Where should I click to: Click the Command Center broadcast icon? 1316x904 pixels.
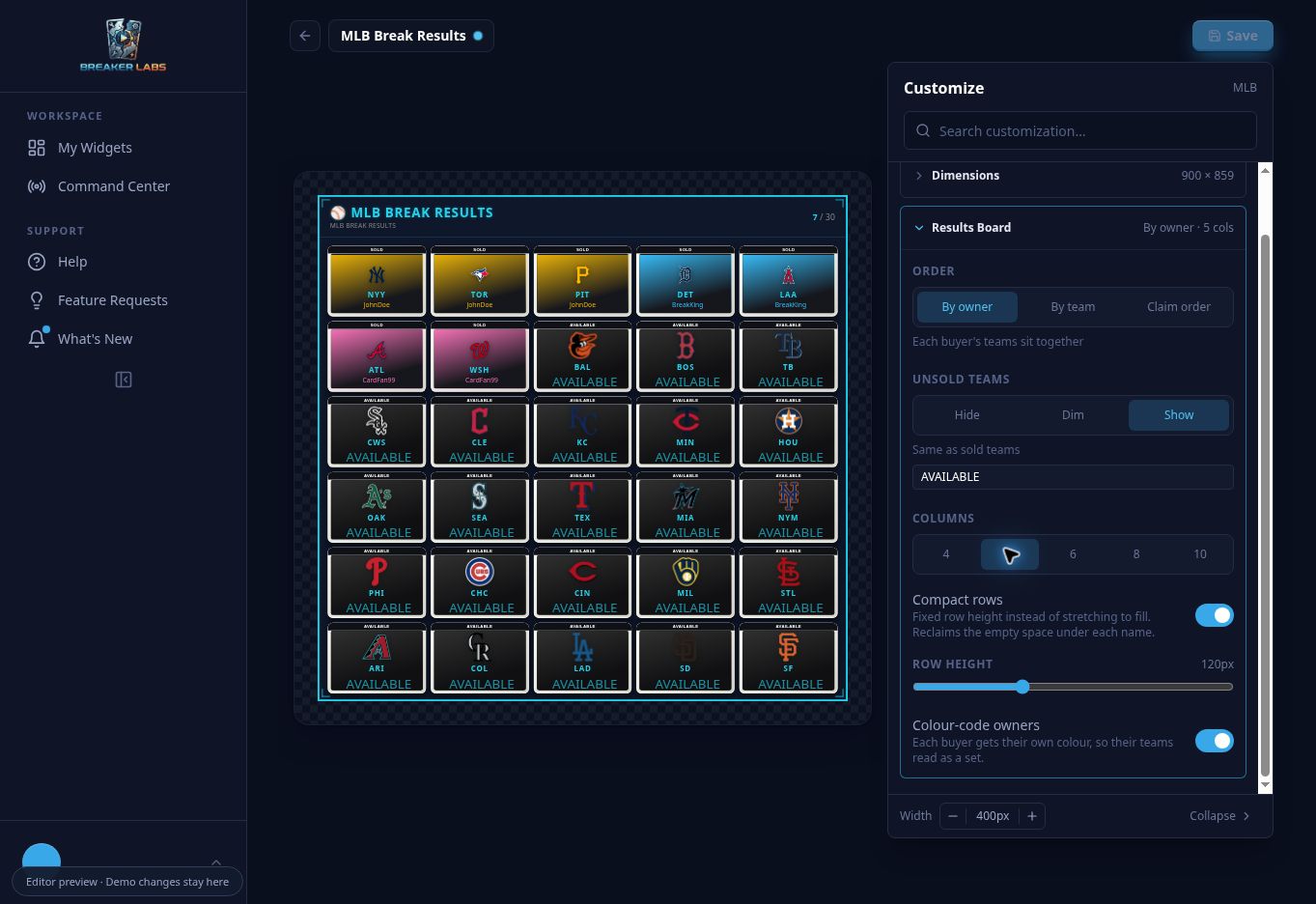[37, 186]
